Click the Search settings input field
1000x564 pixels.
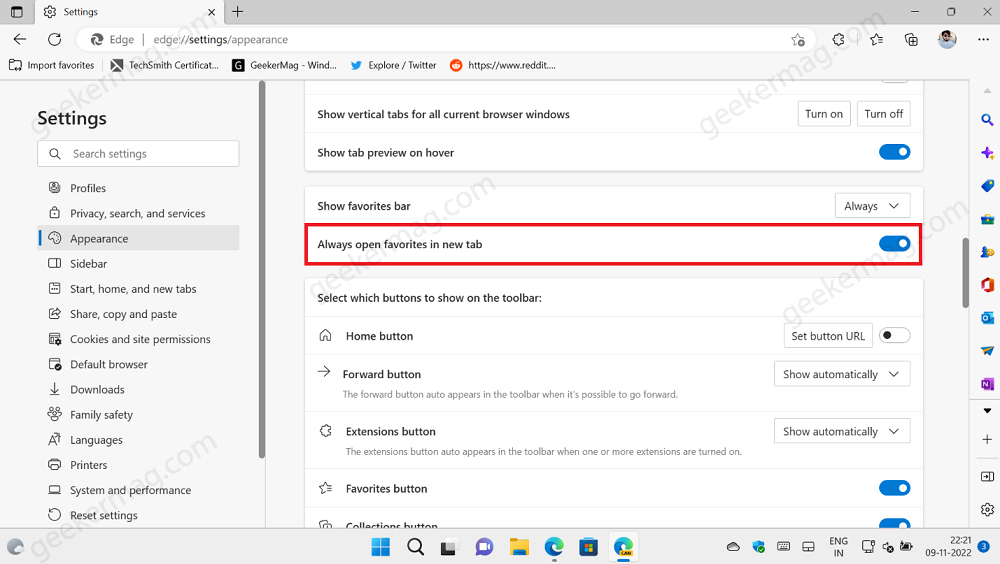click(x=138, y=154)
